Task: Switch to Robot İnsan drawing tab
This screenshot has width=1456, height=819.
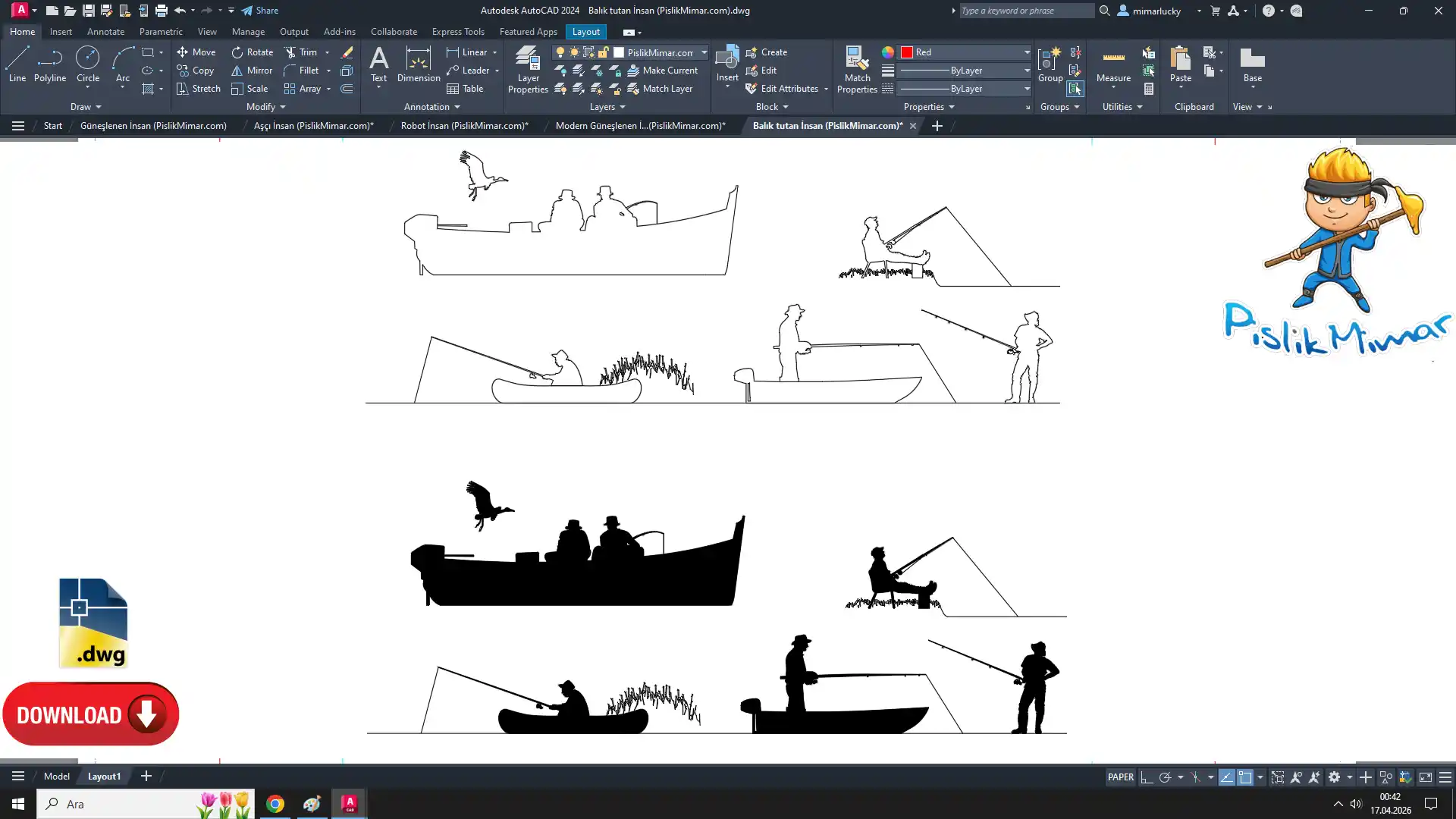Action: [464, 126]
